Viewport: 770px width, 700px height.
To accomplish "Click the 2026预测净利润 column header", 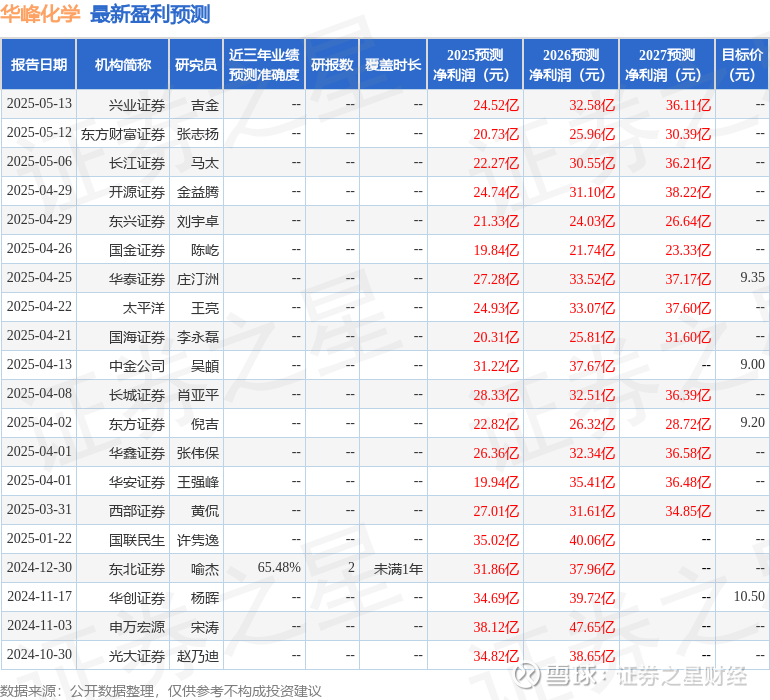I will tap(571, 64).
